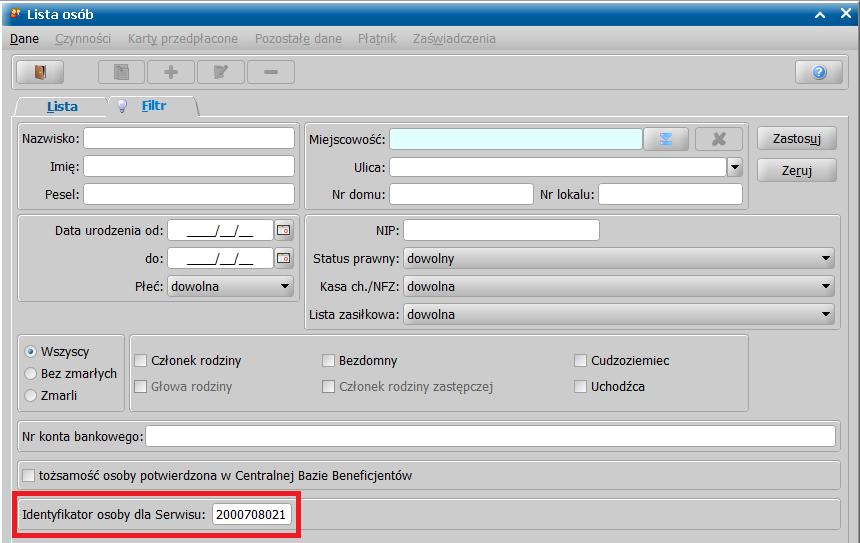Open the Pozostałe dane menu
Viewport: 860px width, 543px height.
pos(298,38)
